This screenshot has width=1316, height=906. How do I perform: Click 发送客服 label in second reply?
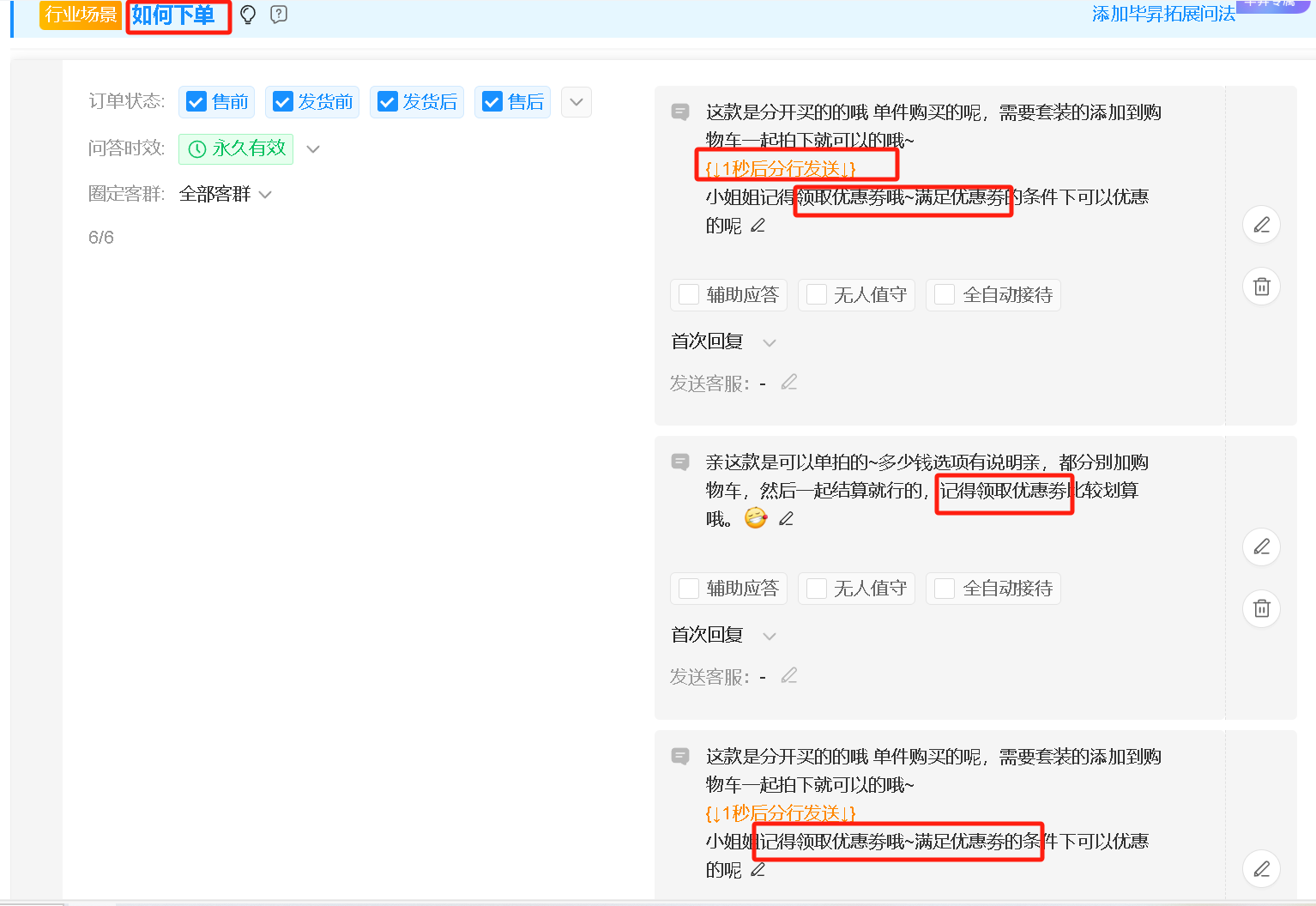(x=710, y=677)
